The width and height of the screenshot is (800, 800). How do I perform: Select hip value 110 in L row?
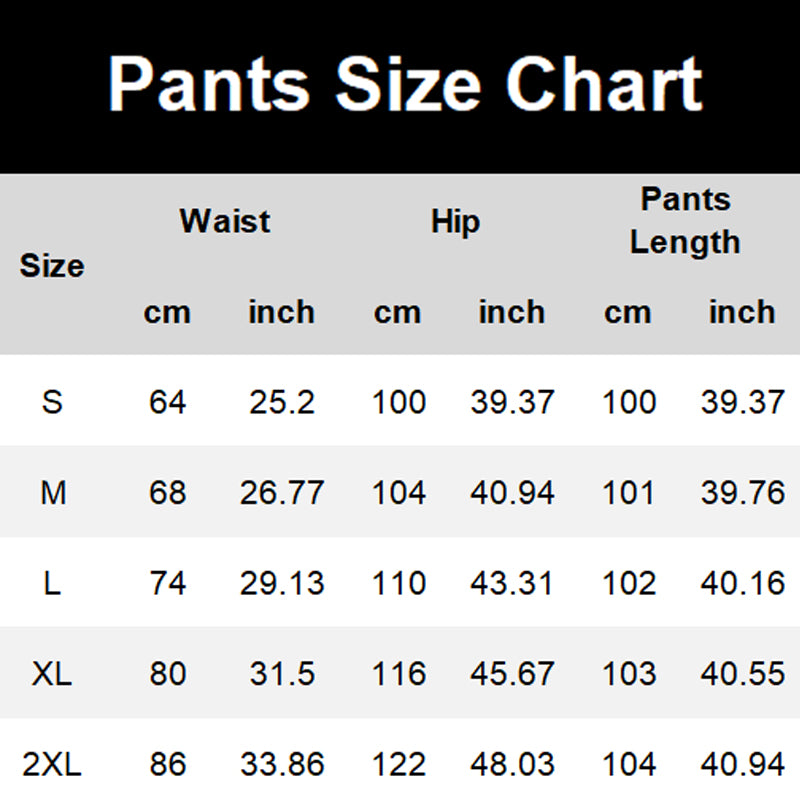tap(398, 583)
